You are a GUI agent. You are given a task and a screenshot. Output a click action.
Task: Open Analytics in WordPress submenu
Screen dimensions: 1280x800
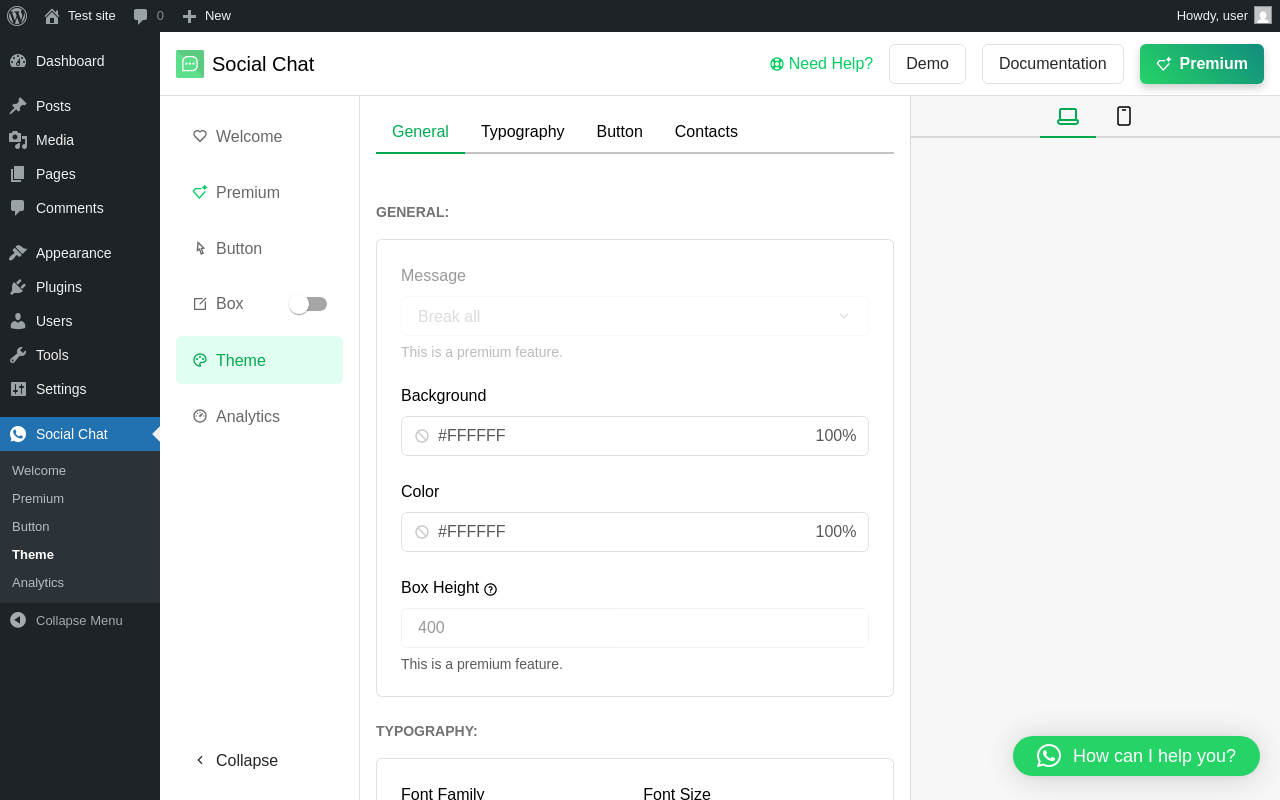38,582
